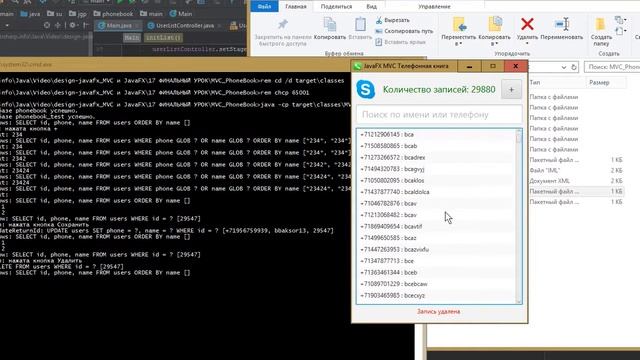Image resolution: width=640 pixels, height=360 pixels.
Task: Open the run configuration dropdown Main in the IDE
Action: click(97, 2)
